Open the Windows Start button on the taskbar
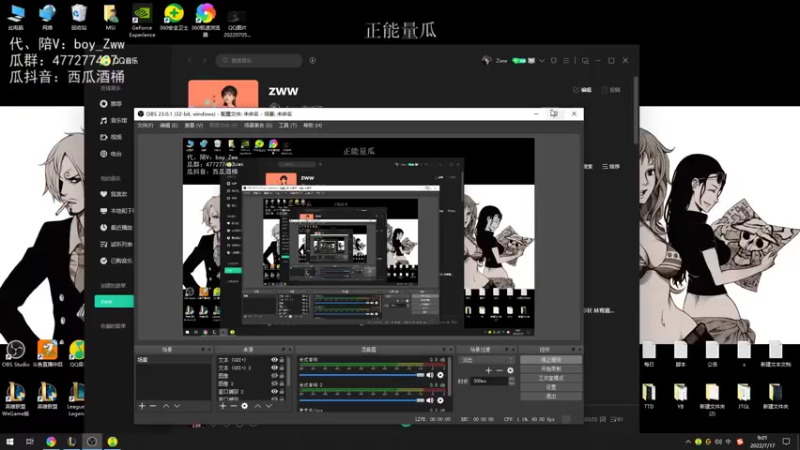800x450 pixels. point(10,441)
